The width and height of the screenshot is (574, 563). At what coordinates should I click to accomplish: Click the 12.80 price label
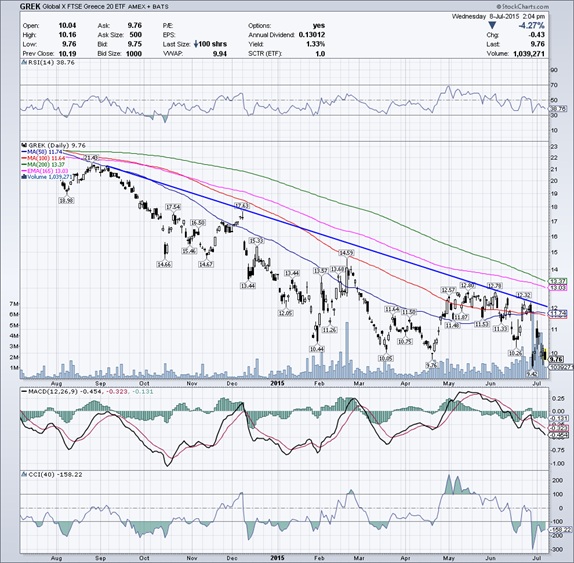pyautogui.click(x=467, y=285)
